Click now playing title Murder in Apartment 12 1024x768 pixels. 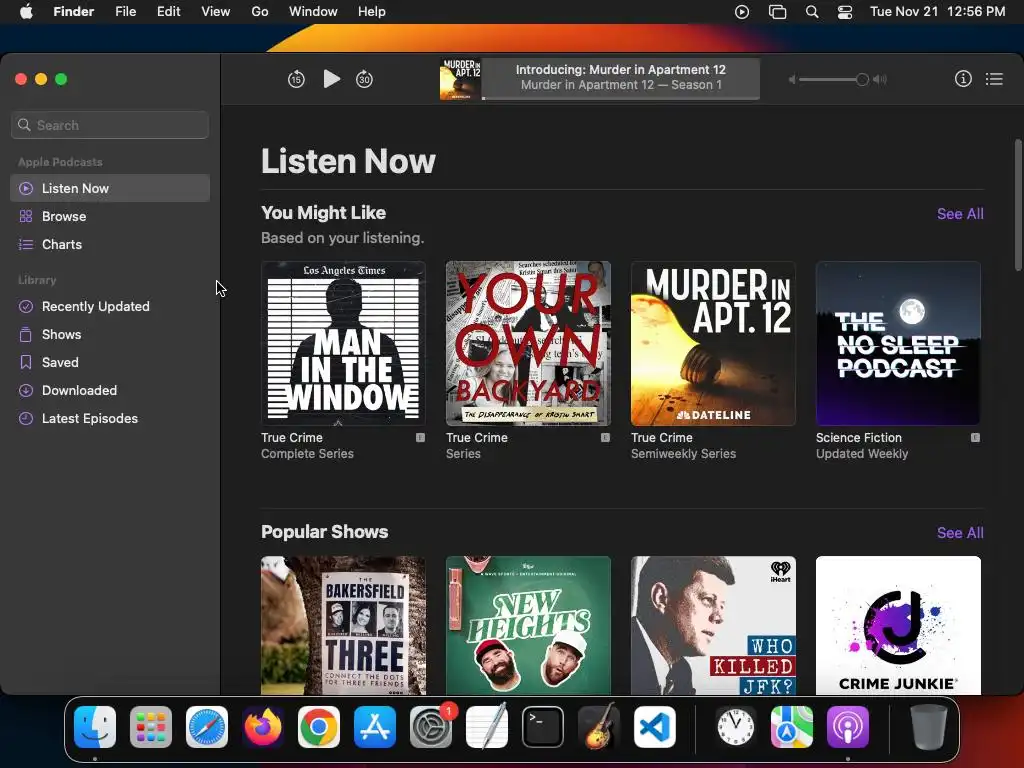620,70
